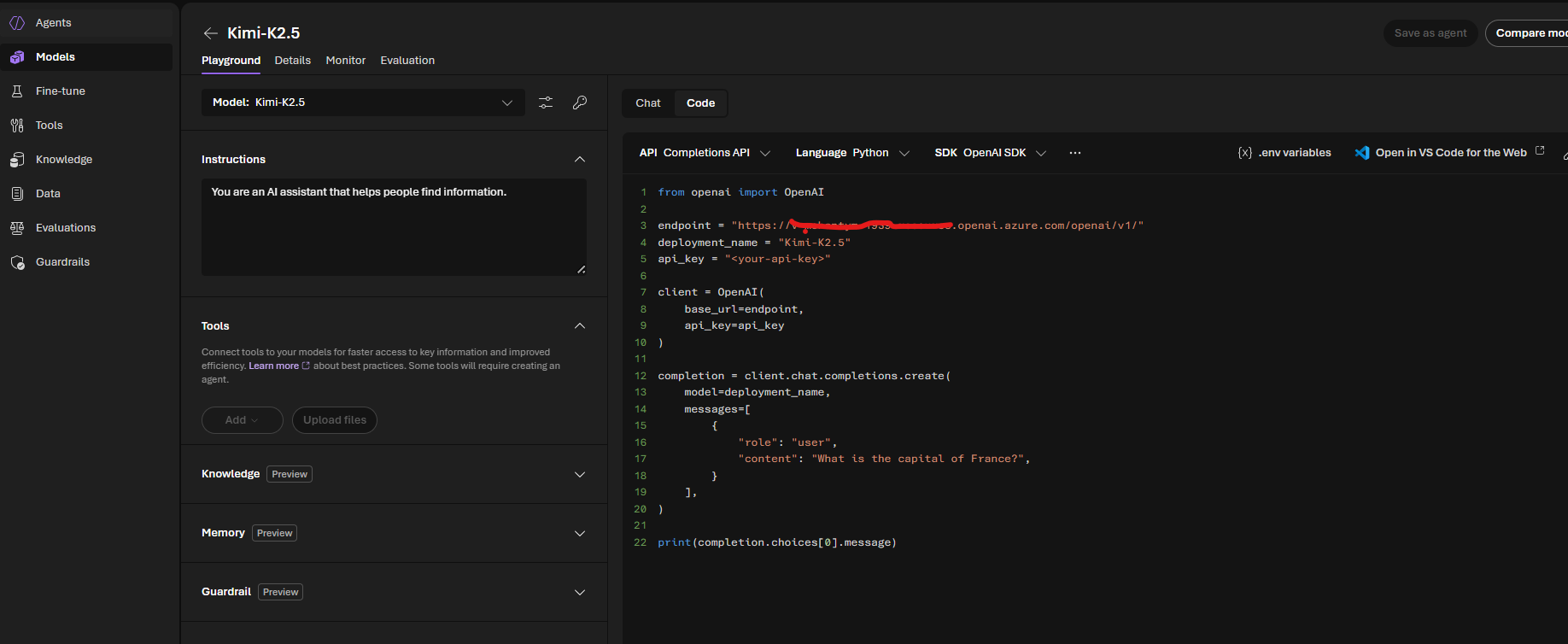Open the Knowledge sidebar section
This screenshot has height=644, width=1568.
click(63, 160)
